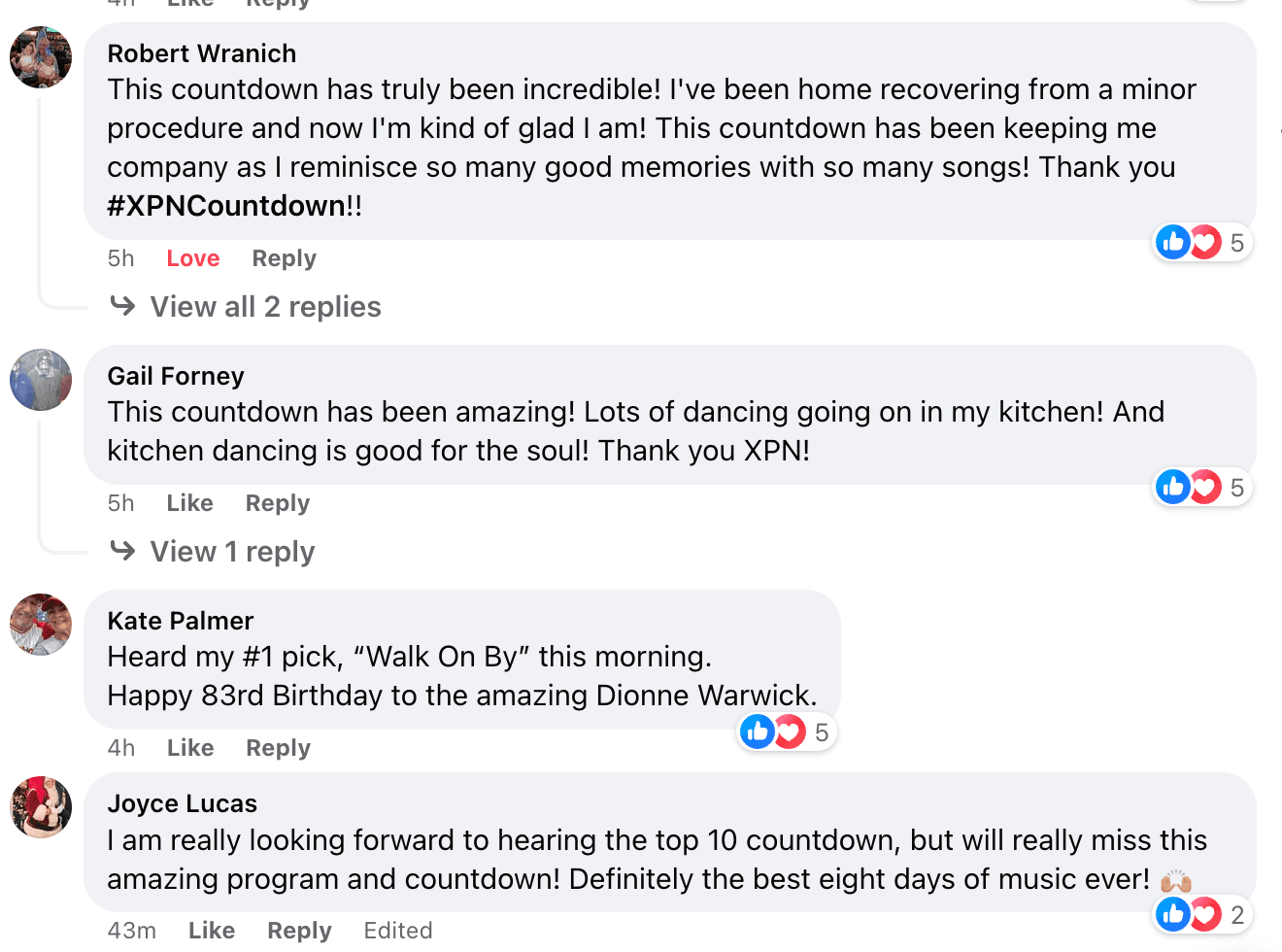Viewport: 1282px width, 952px height.
Task: View reactions on Robert Wranich's comment
Action: pos(1202,242)
